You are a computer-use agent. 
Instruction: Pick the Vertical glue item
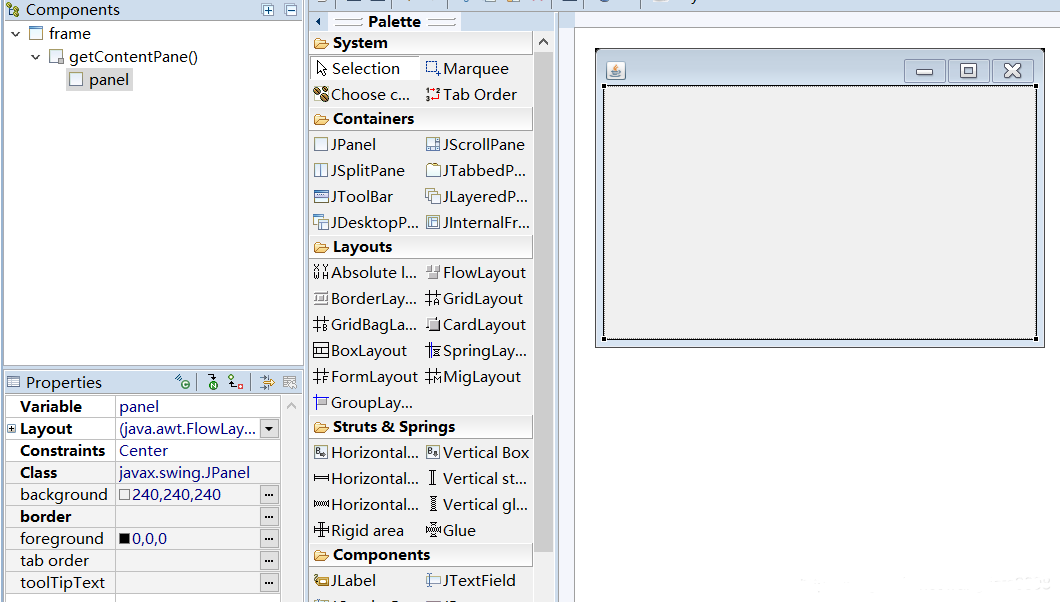coord(476,505)
